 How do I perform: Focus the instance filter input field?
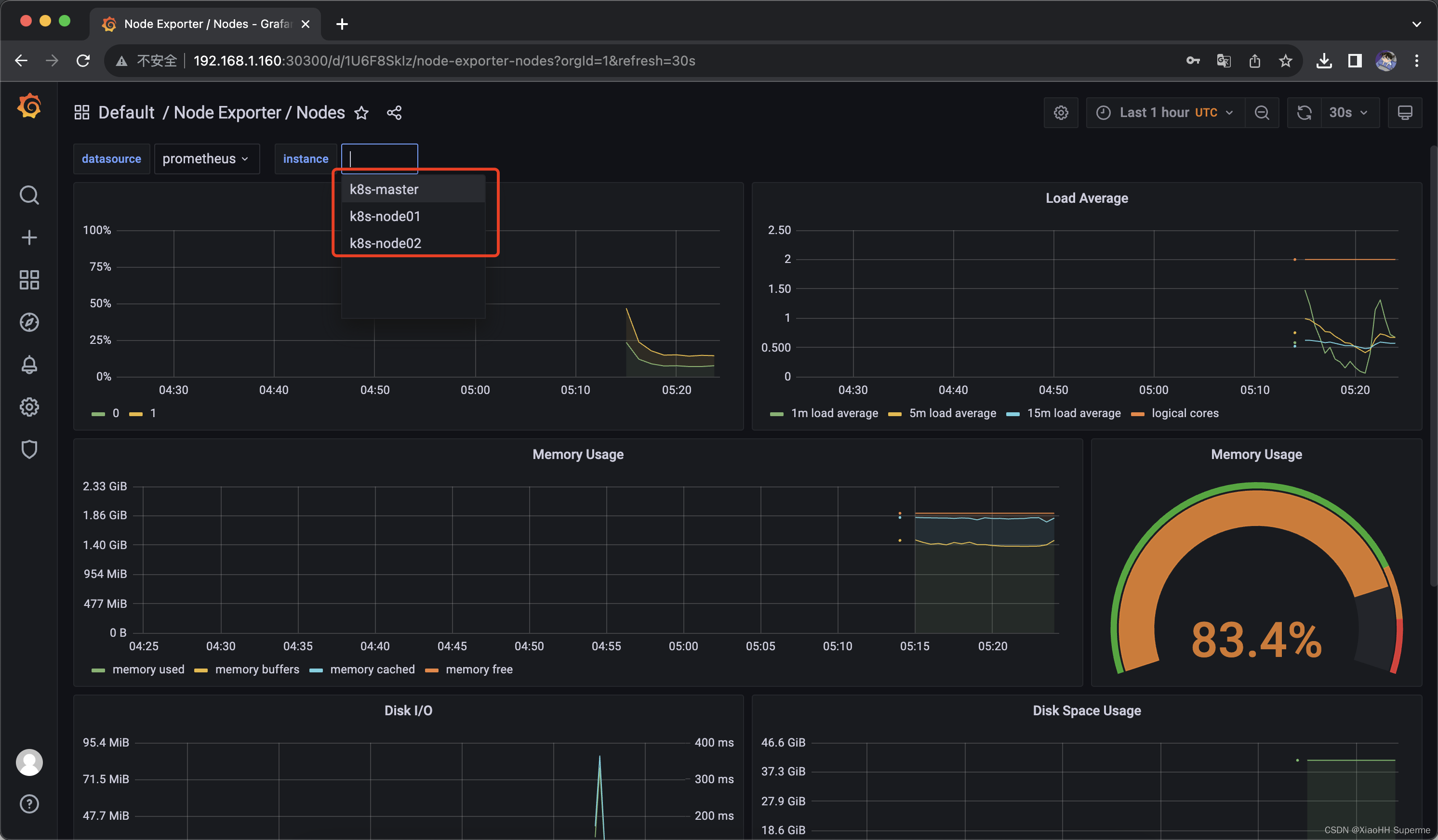pos(379,158)
